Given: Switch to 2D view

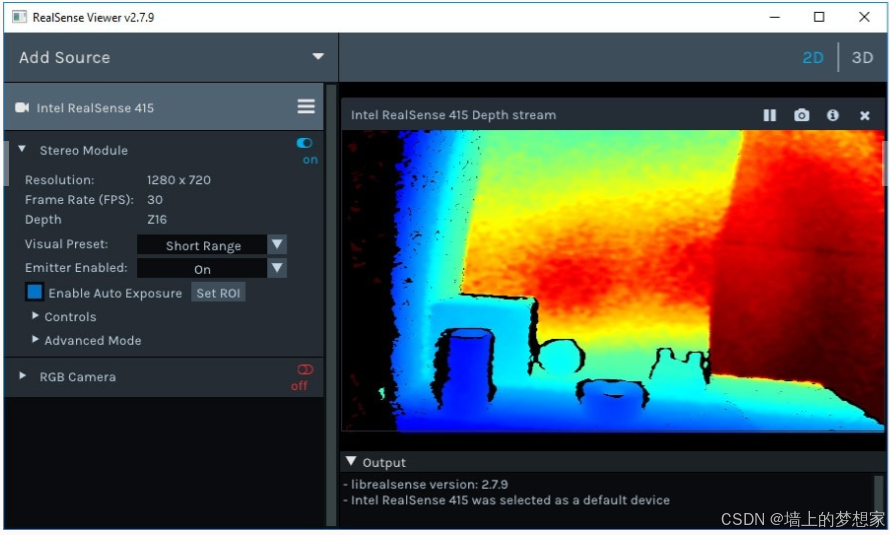Looking at the screenshot, I should click(813, 57).
